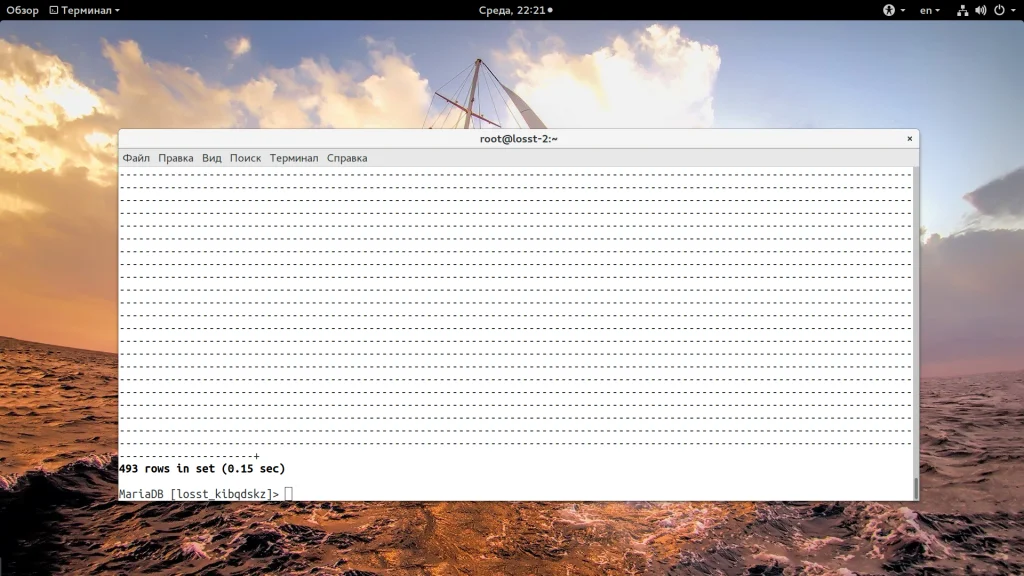
Task: Open the clock Среда, 22:21 calendar
Action: [515, 10]
